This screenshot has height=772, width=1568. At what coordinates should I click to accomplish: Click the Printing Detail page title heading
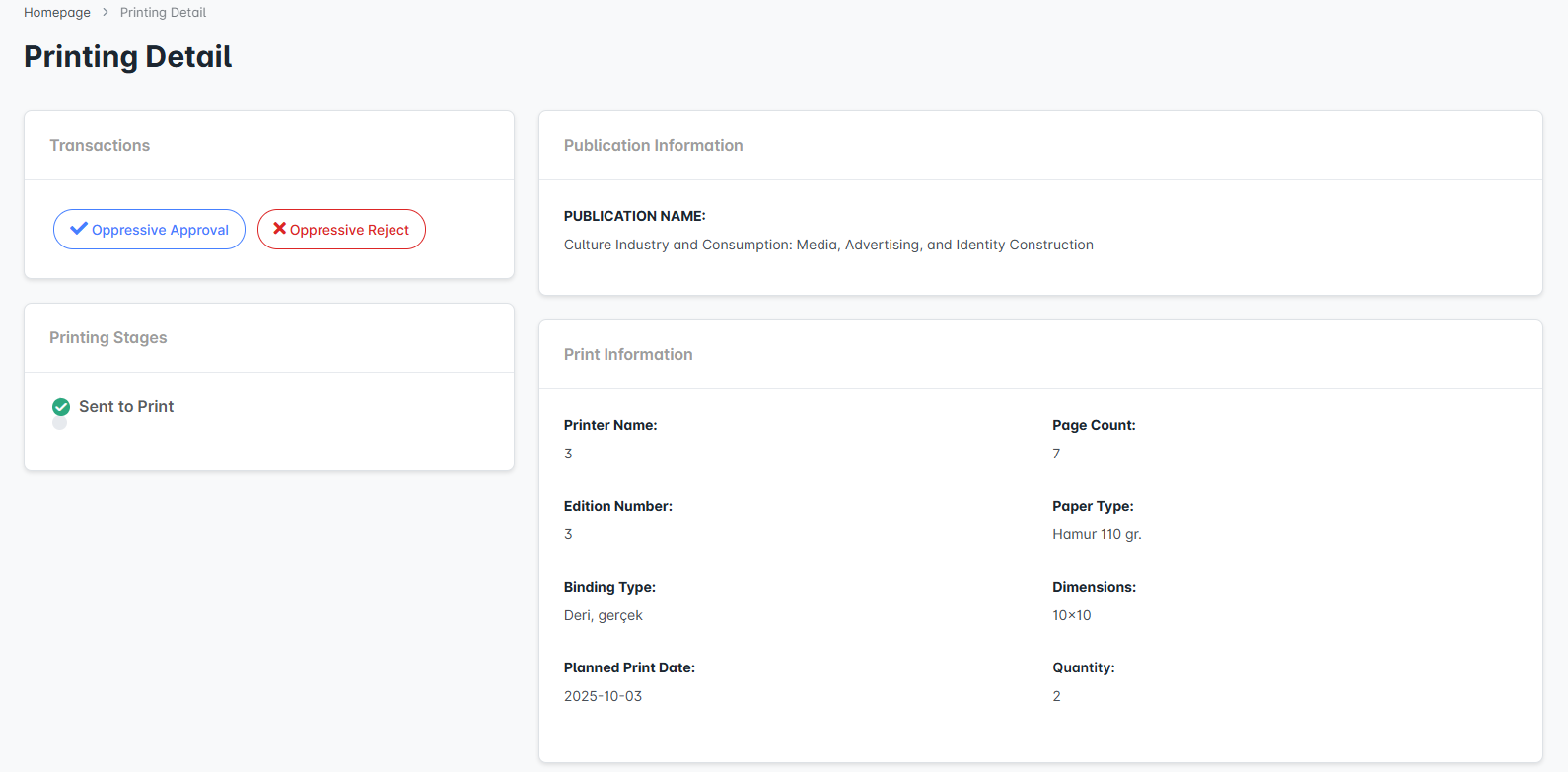(128, 57)
